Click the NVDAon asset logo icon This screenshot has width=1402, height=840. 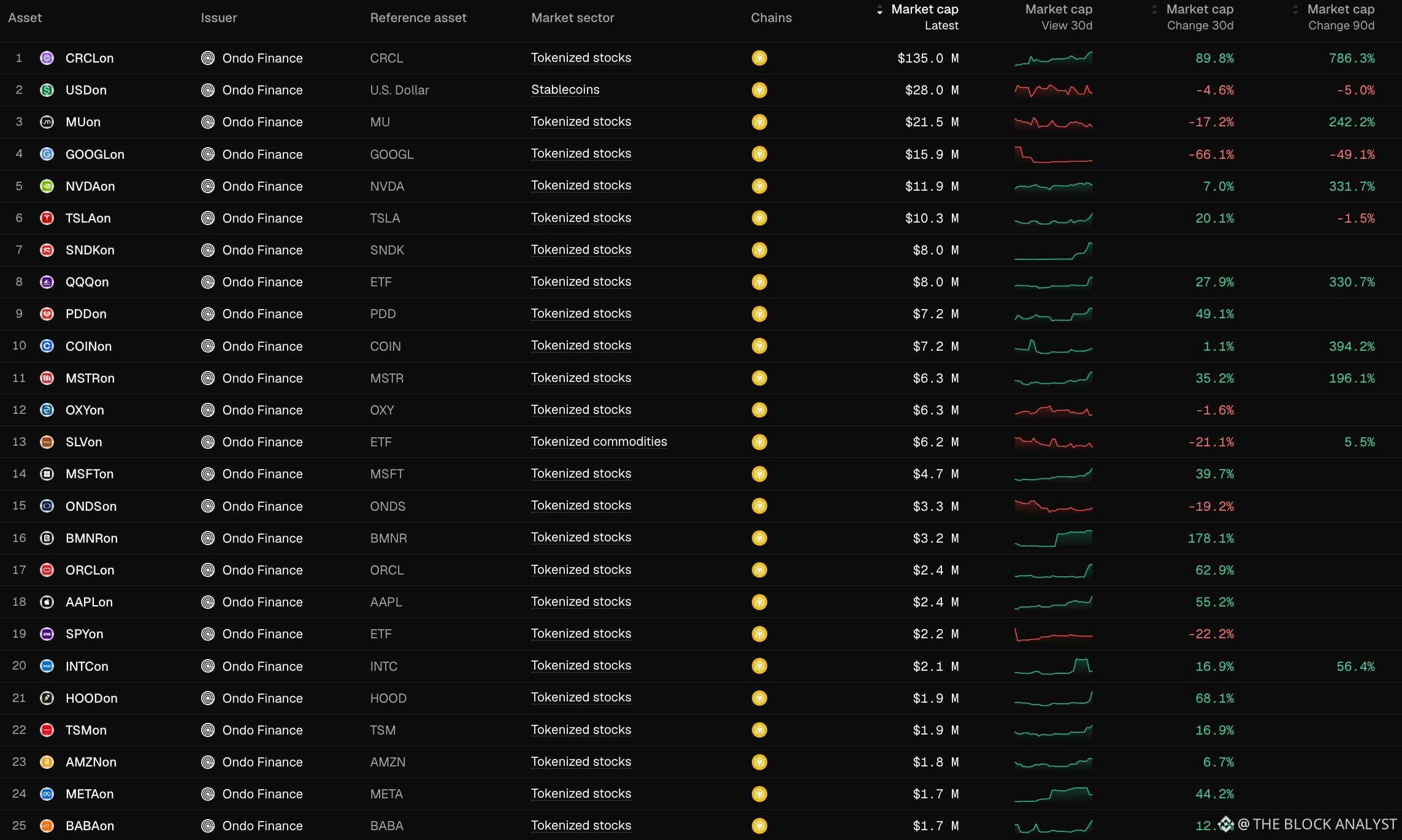(x=47, y=186)
